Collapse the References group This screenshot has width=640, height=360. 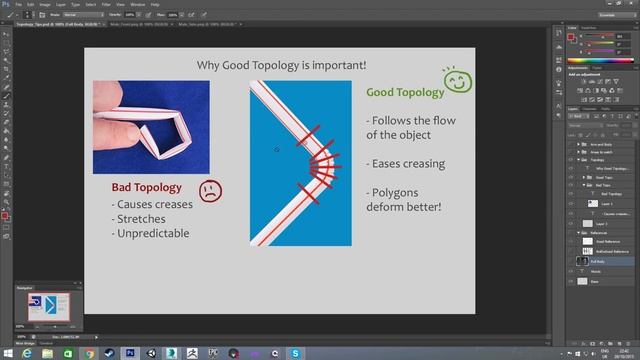(578, 233)
